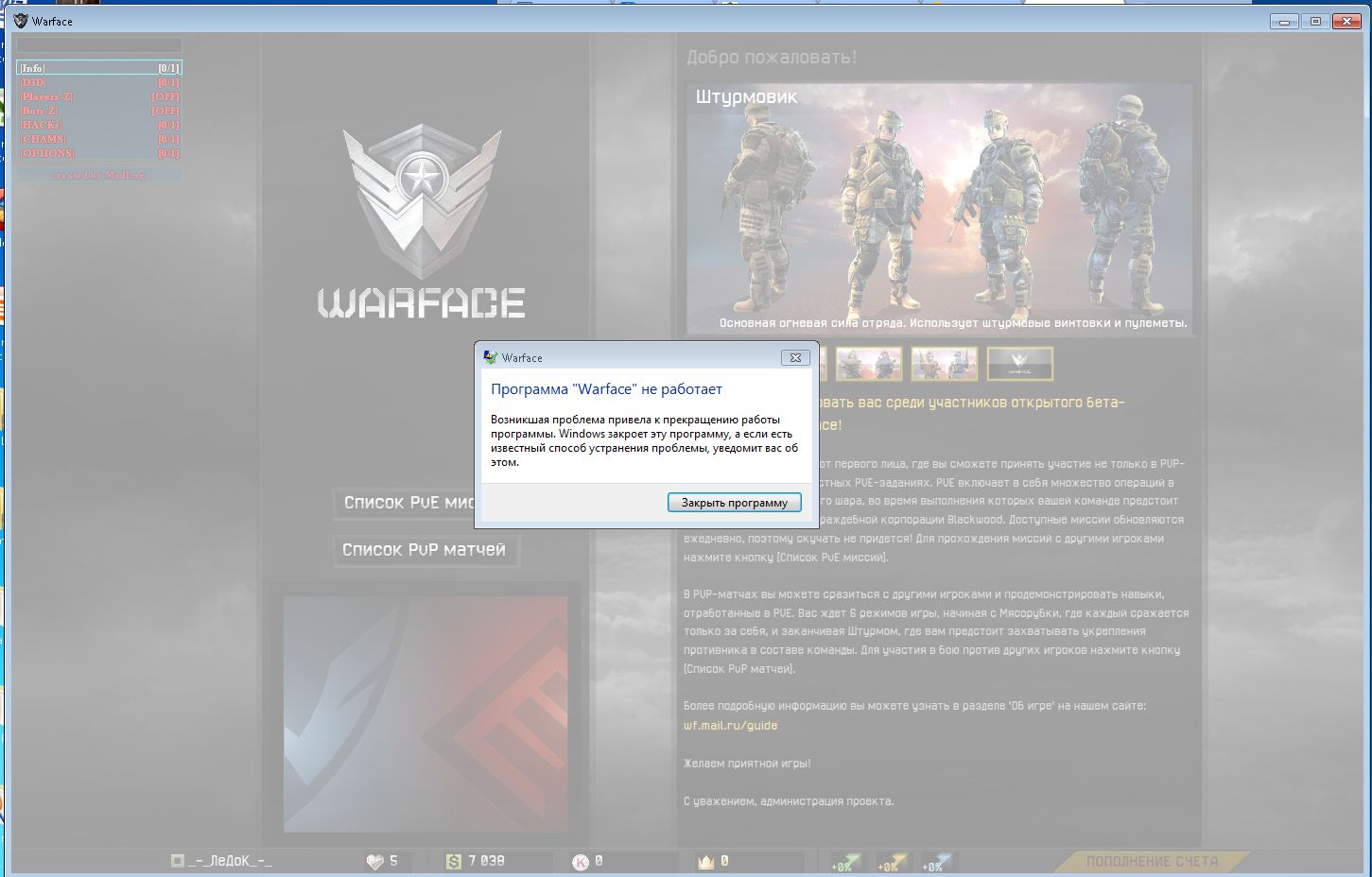
Task: Click ПОПОЛНЕНИЕ СЧЕТА button
Action: (1152, 862)
